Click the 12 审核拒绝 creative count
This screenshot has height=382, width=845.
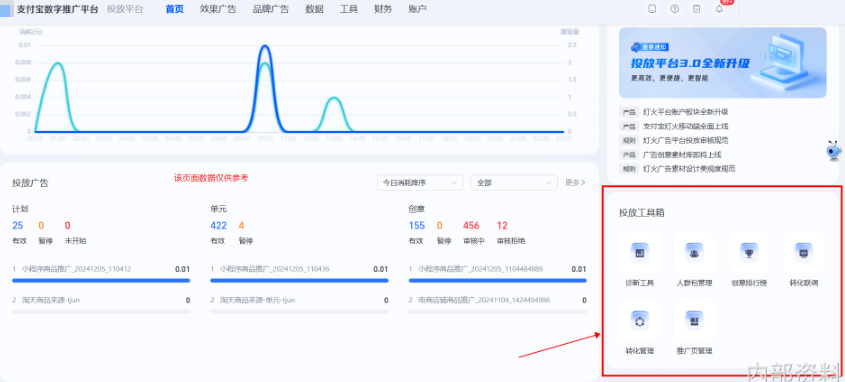click(502, 226)
